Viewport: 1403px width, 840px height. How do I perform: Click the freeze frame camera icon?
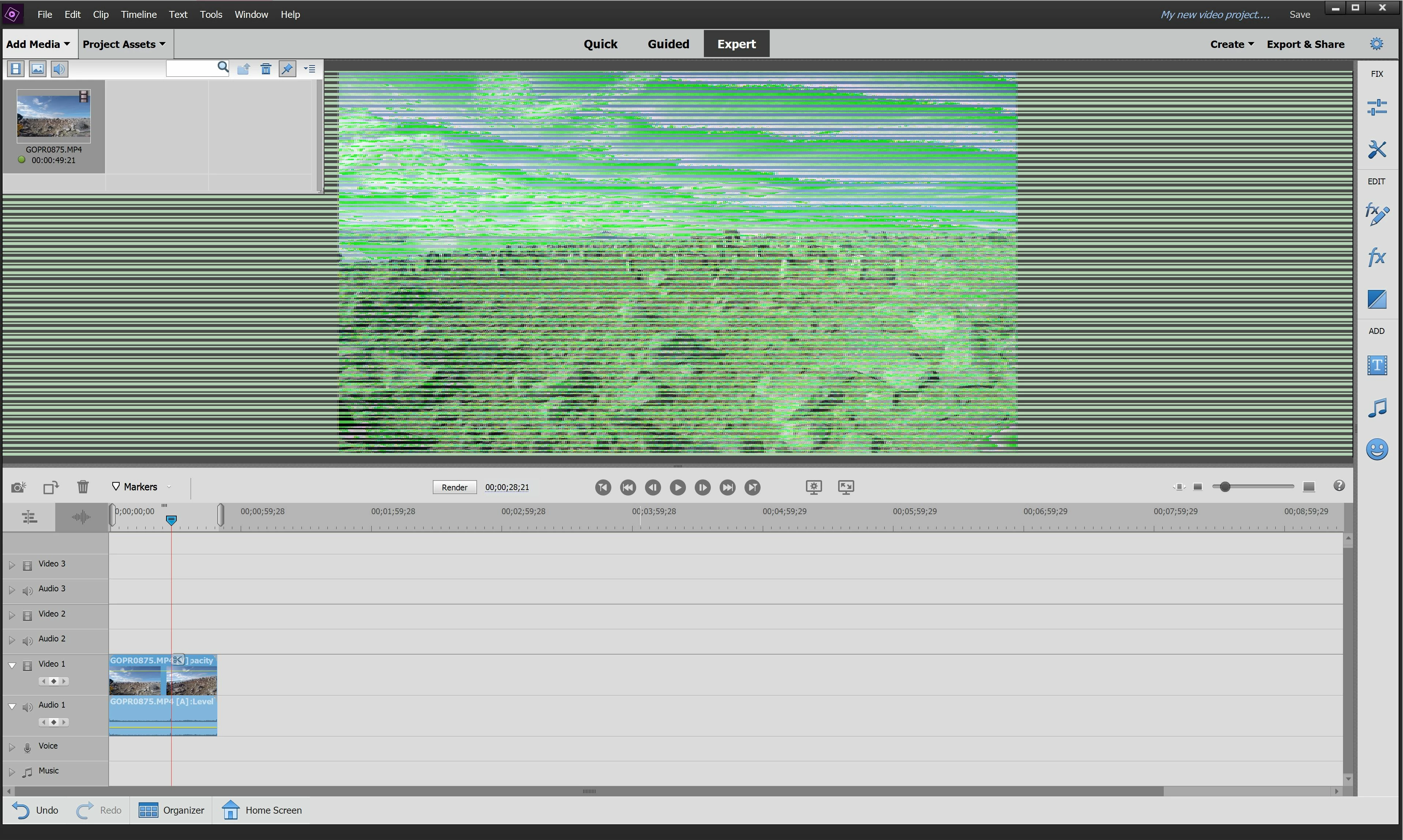pos(18,487)
